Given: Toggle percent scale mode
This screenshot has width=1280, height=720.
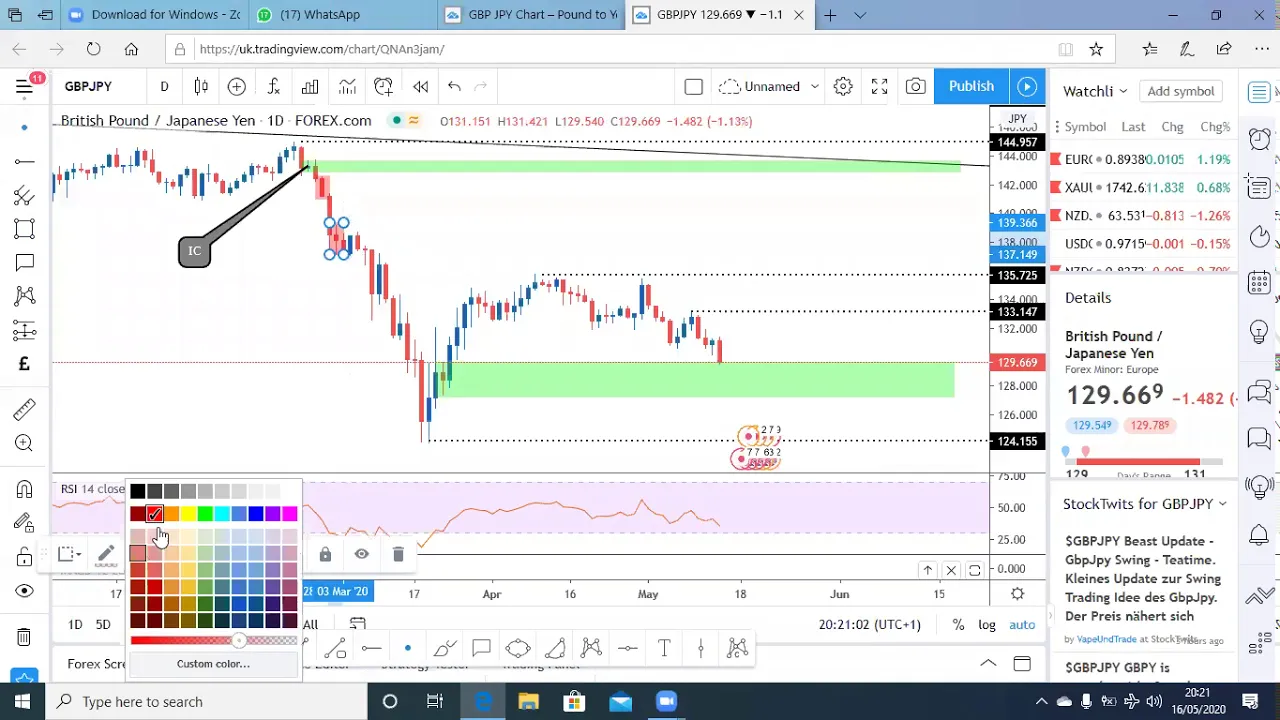Looking at the screenshot, I should [958, 625].
